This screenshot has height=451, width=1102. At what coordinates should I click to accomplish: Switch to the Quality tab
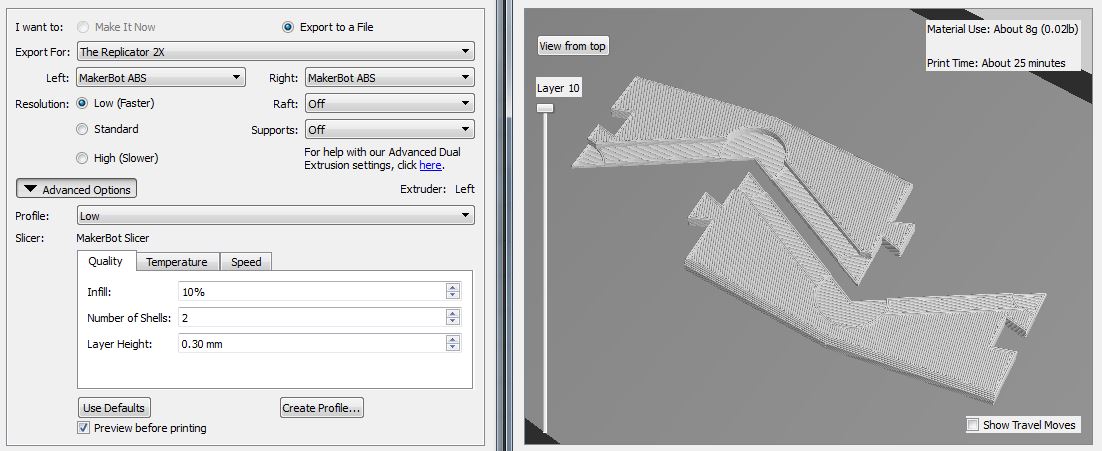105,261
